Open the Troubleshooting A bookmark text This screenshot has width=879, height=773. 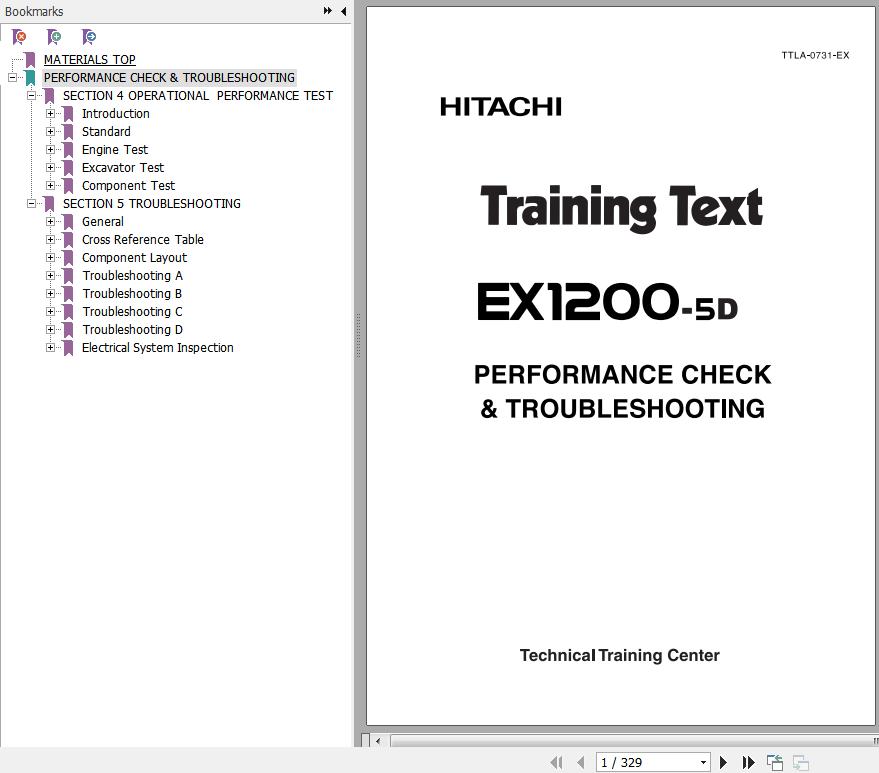click(132, 275)
